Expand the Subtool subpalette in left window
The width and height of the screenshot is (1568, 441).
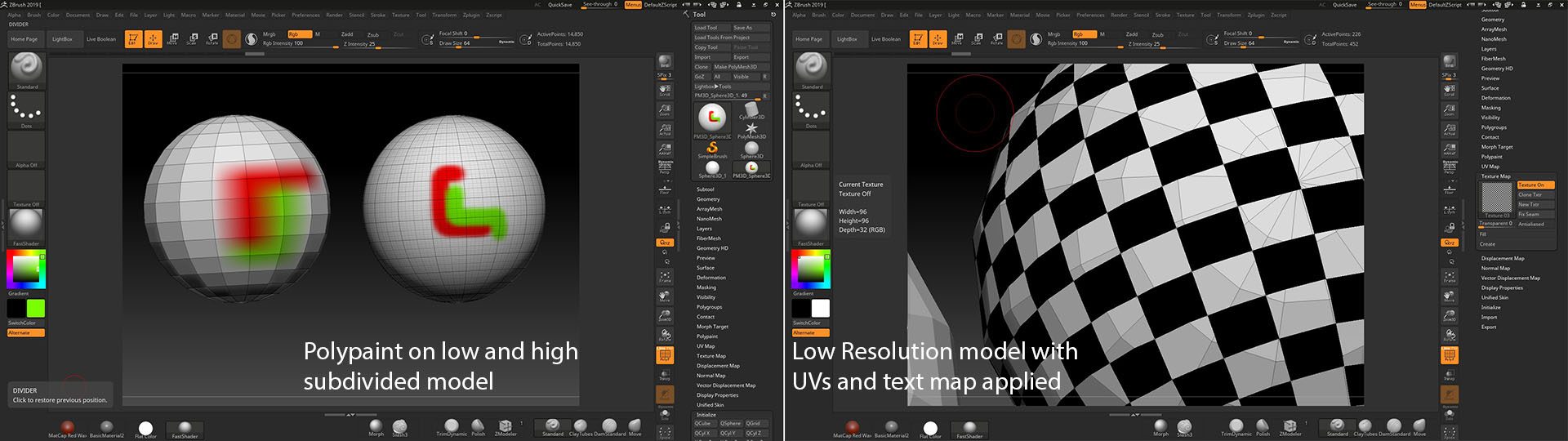click(x=706, y=189)
